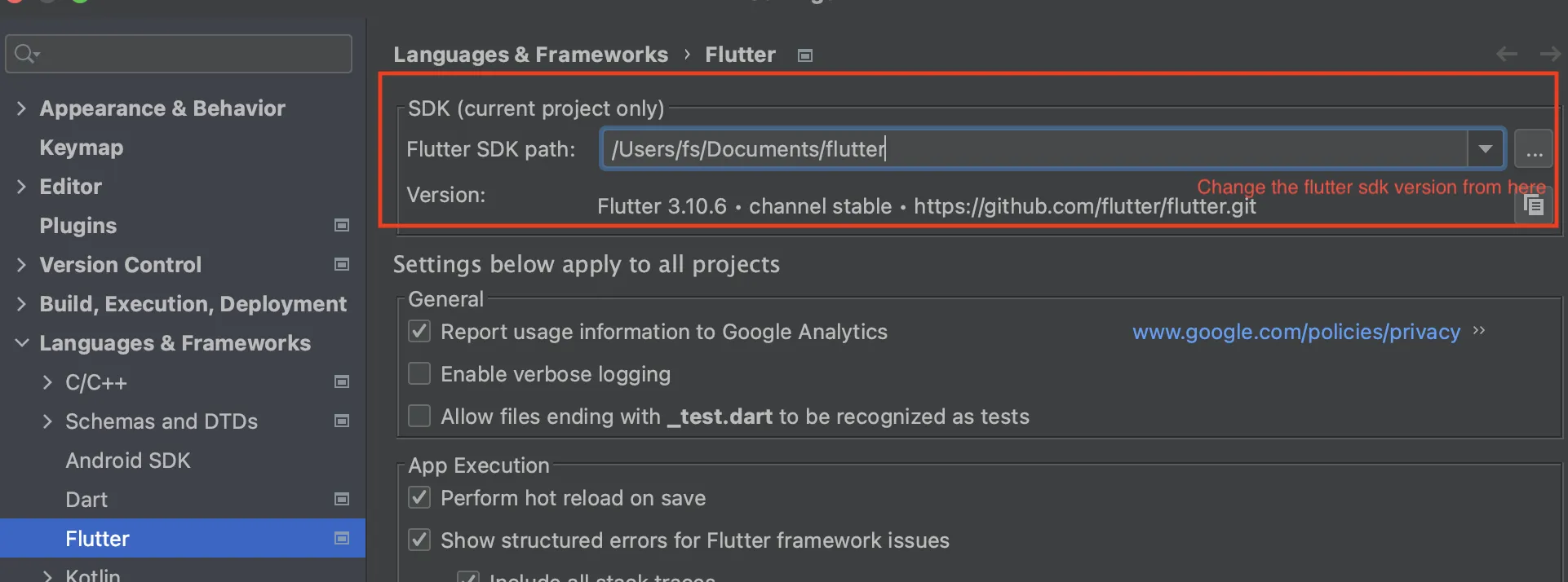Click the project-level icon beside Version Control
This screenshot has height=582, width=1568.
pos(342,264)
